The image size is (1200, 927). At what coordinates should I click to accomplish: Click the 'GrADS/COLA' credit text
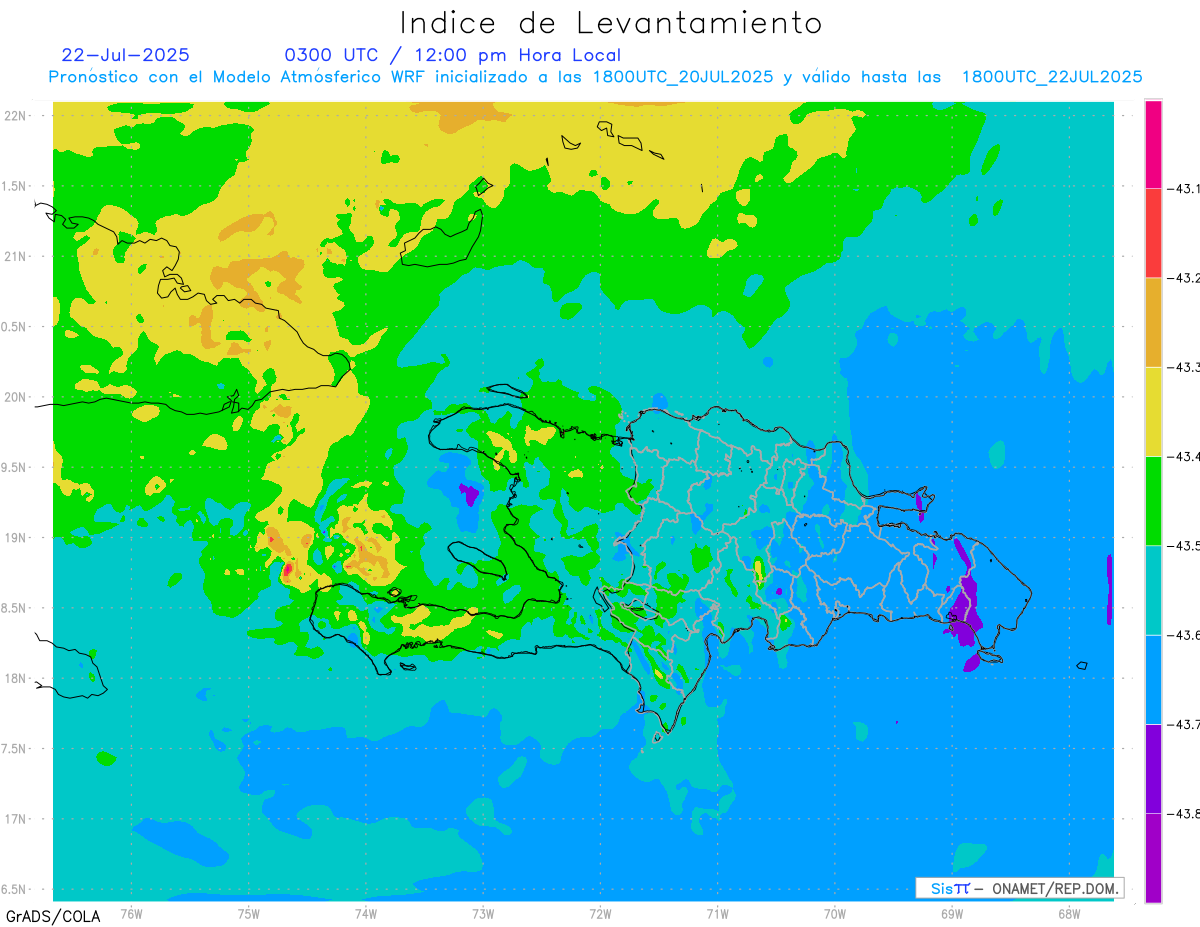[53, 916]
